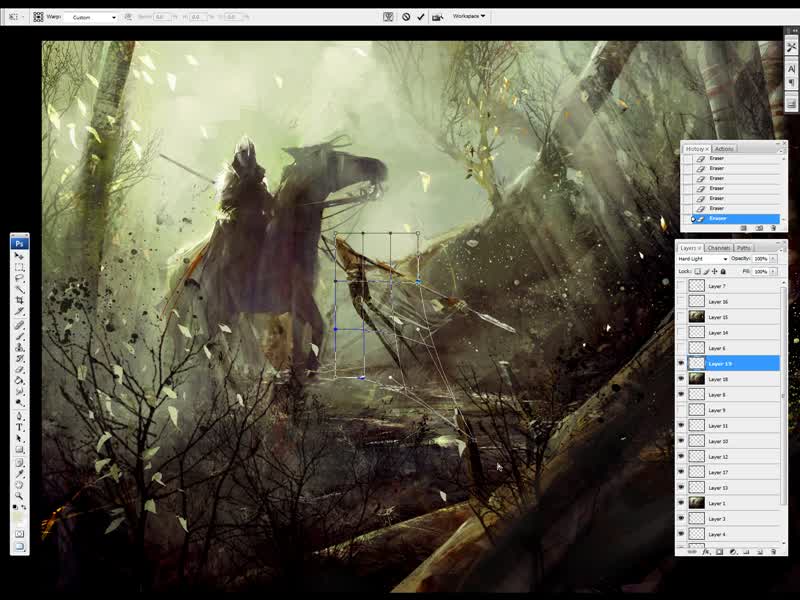800x600 pixels.
Task: Click the Layer 18 thumbnail
Action: click(x=696, y=379)
